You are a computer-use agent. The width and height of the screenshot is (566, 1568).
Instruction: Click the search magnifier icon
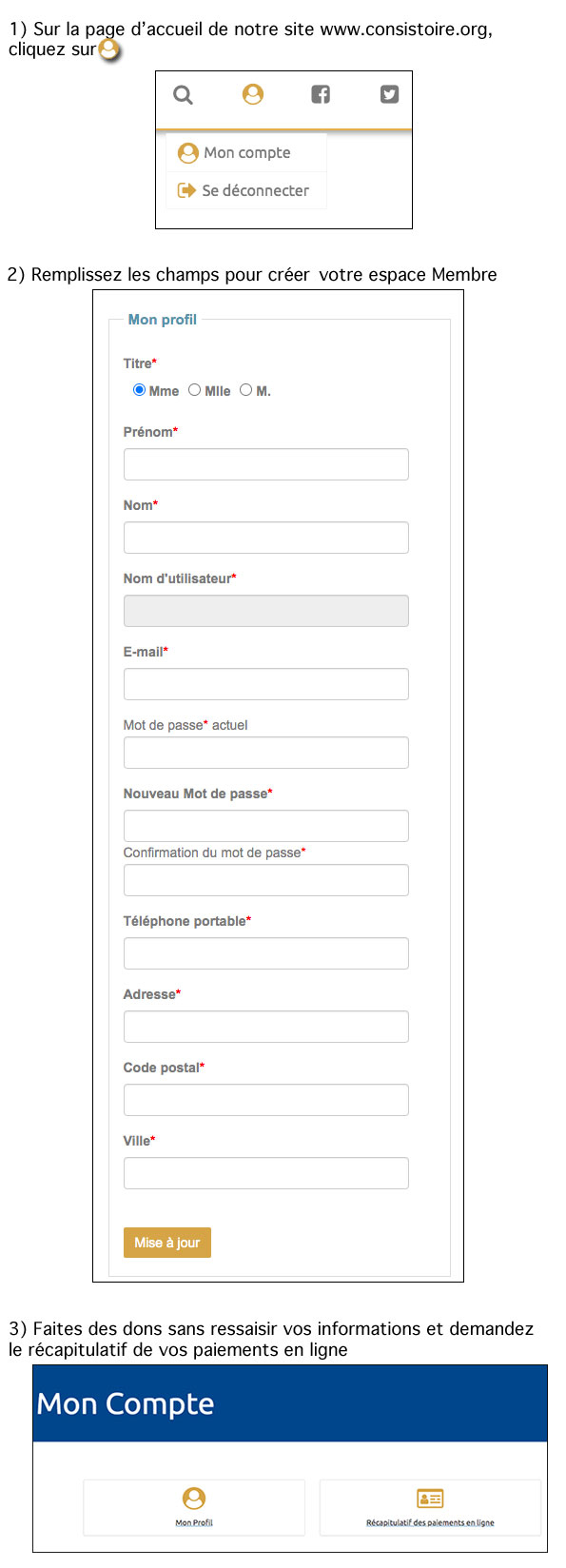[x=183, y=95]
